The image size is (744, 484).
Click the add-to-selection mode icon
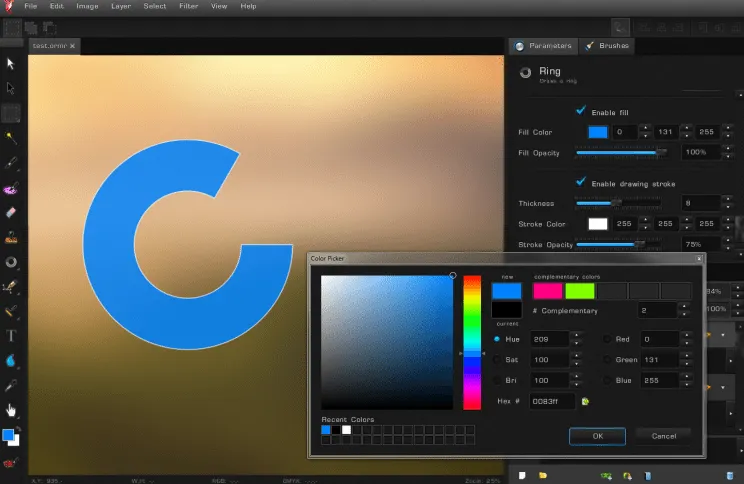point(31,28)
